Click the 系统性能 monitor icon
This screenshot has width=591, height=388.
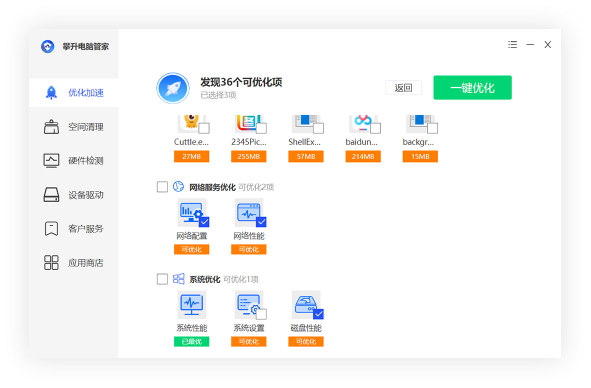coord(192,305)
